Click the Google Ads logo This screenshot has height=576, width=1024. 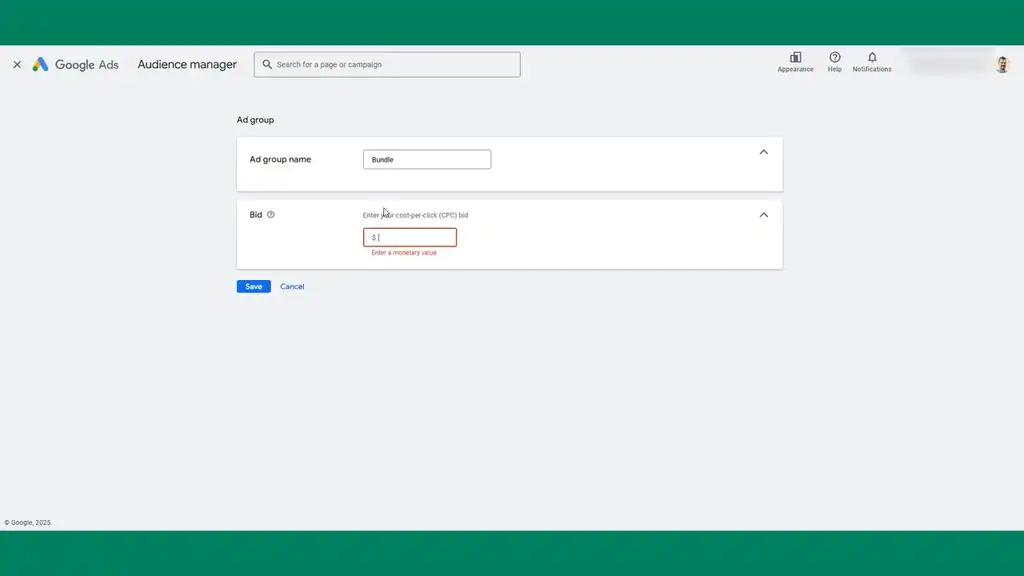(77, 64)
